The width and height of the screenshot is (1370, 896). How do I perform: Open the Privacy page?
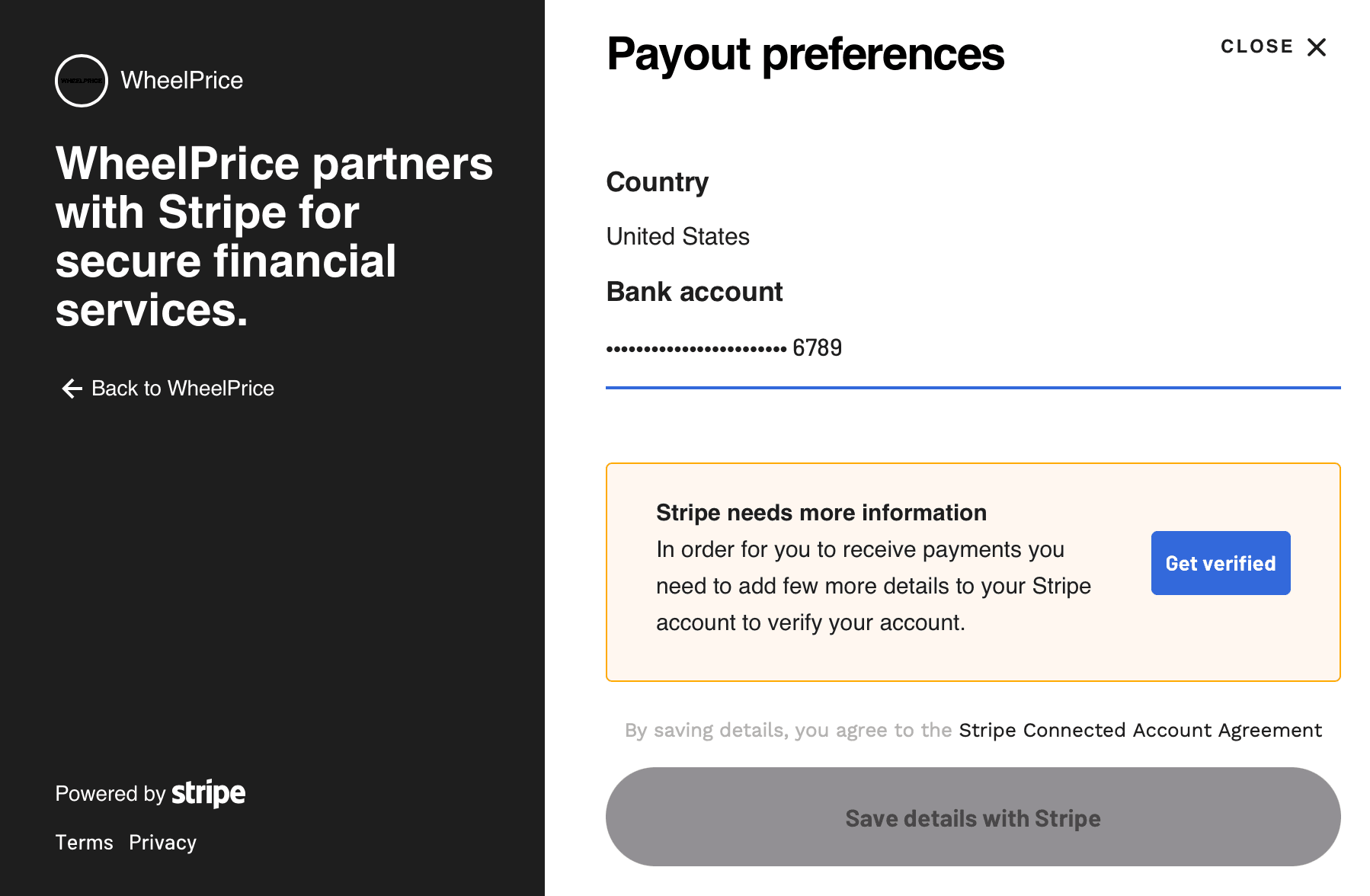tap(162, 842)
